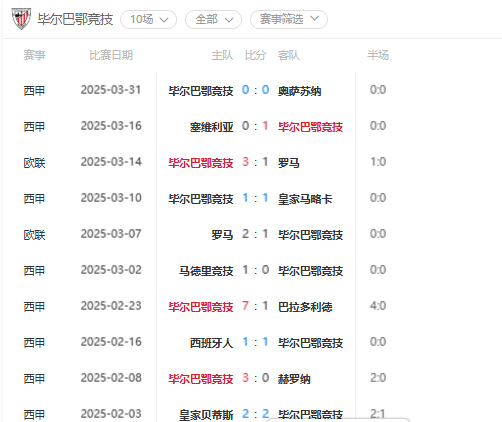Open the 10场 match count dropdown
This screenshot has height=422, width=502.
pyautogui.click(x=148, y=19)
